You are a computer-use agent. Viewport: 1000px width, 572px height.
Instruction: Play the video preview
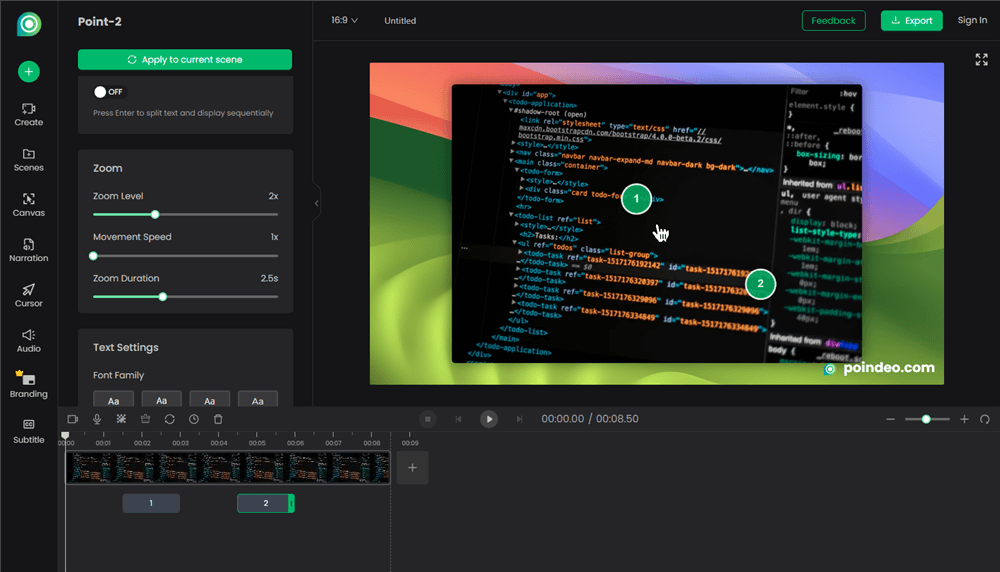click(488, 419)
